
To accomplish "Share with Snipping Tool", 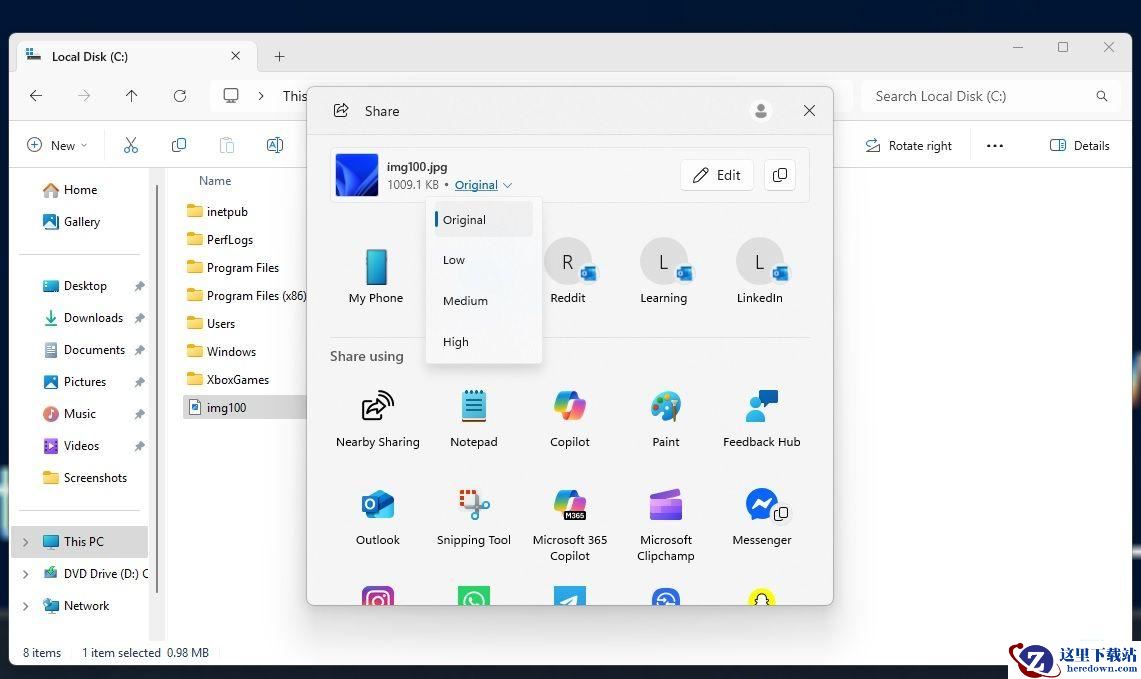I will point(474,517).
